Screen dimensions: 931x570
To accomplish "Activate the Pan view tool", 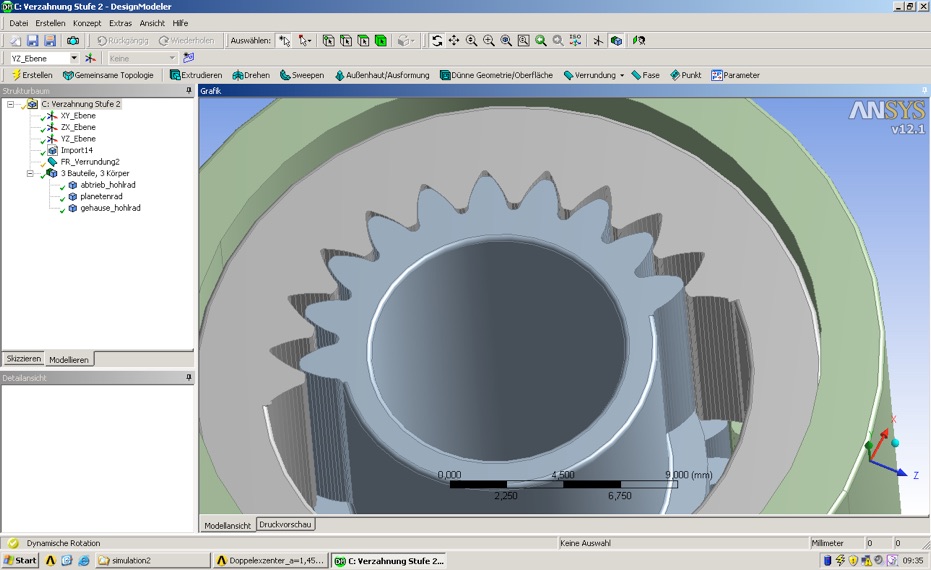I will point(454,40).
